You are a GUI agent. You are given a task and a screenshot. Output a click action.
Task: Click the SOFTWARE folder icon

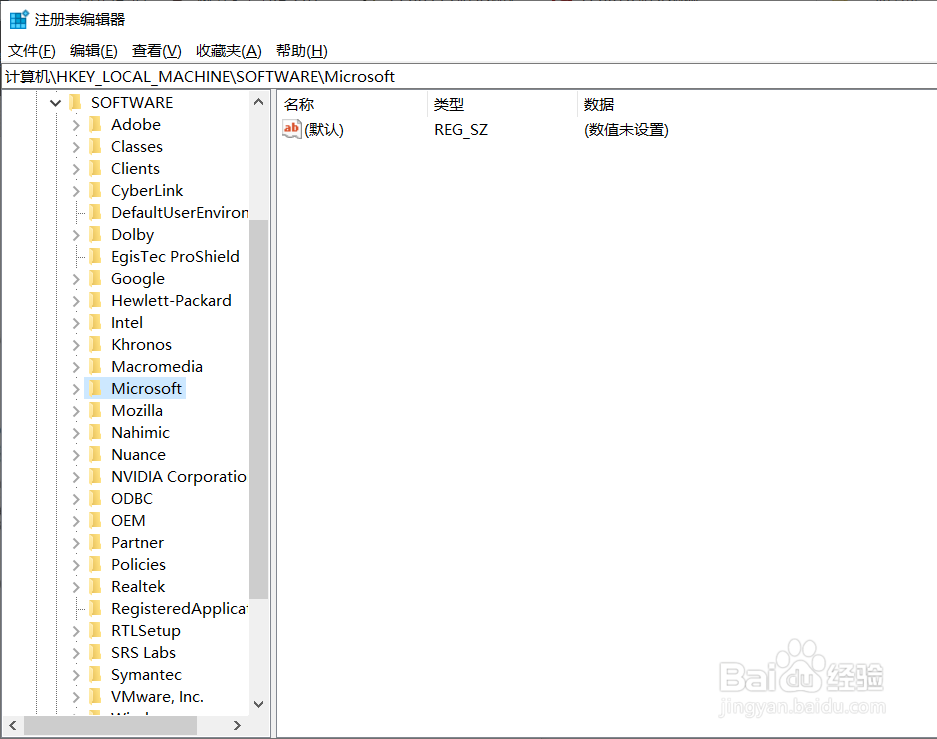(x=75, y=102)
